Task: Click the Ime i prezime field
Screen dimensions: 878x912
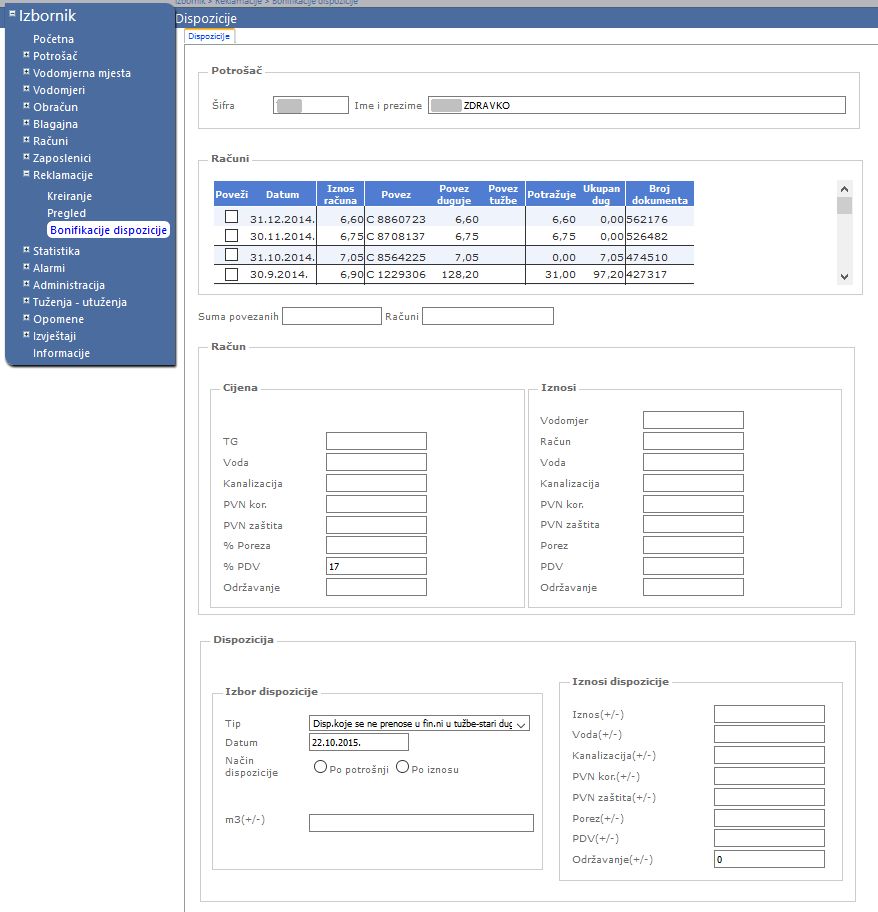Action: [637, 105]
